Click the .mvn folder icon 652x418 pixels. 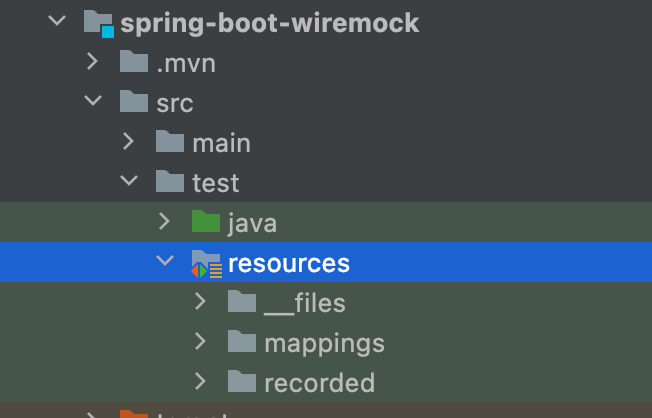tap(134, 61)
